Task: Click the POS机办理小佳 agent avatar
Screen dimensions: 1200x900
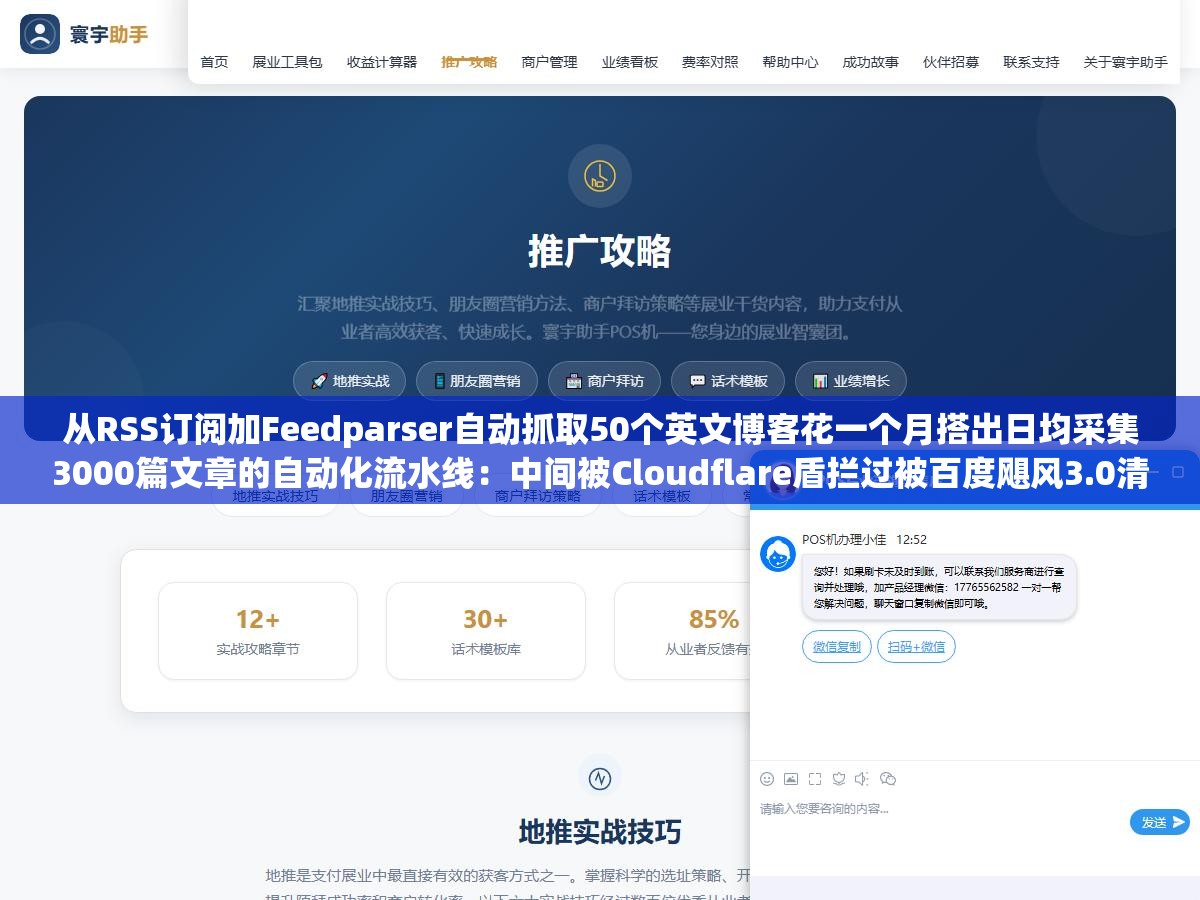Action: [x=778, y=554]
